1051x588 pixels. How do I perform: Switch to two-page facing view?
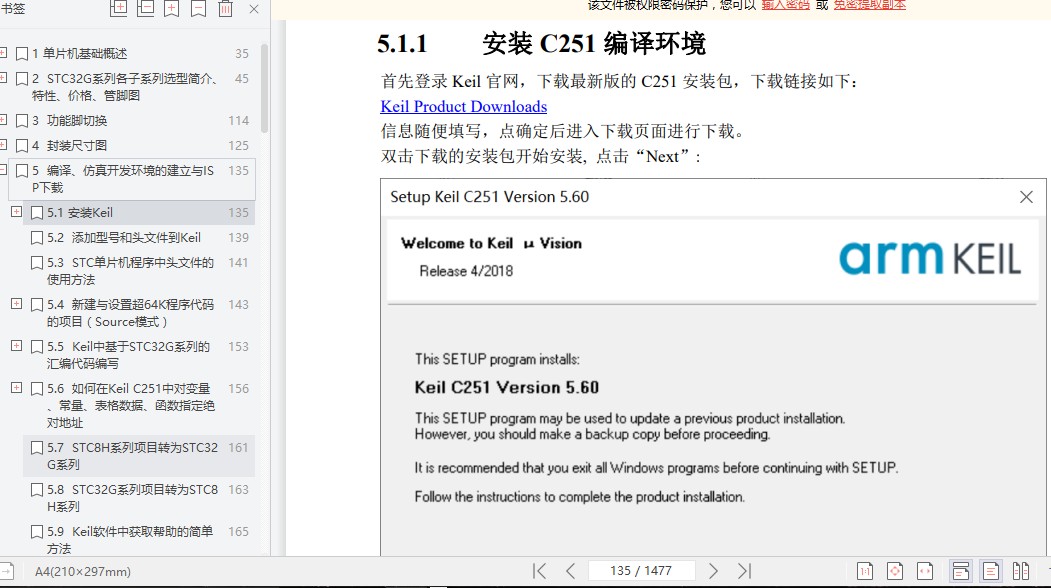pyautogui.click(x=1021, y=571)
